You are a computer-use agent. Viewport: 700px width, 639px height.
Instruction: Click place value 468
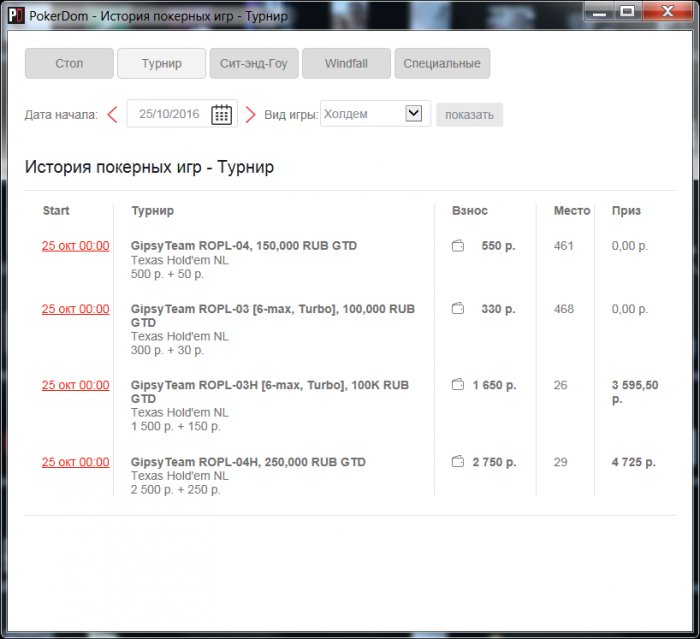(563, 309)
